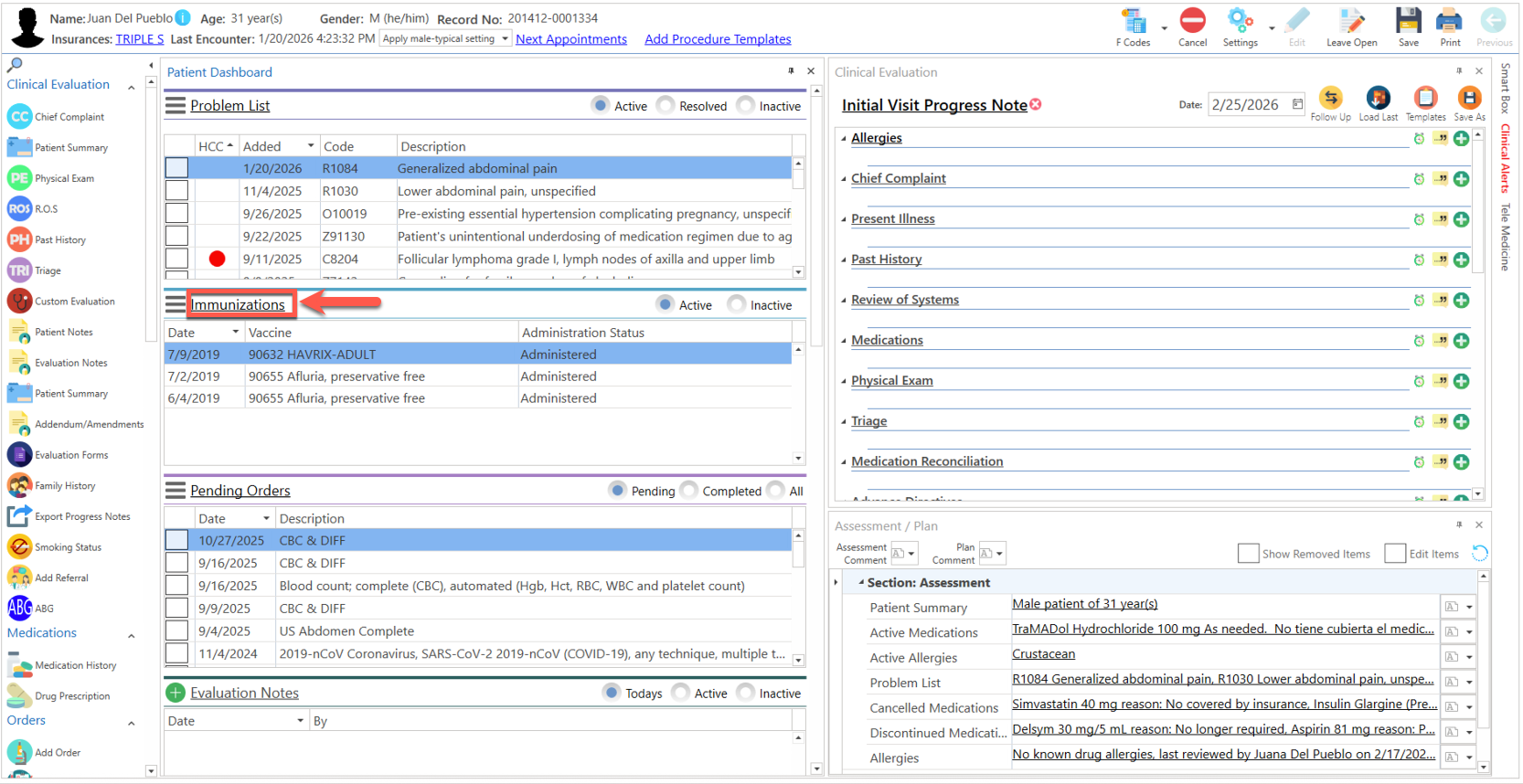Screen dimensions: 1523x784
Task: Collapse the Medications sidebar group
Action: click(131, 636)
